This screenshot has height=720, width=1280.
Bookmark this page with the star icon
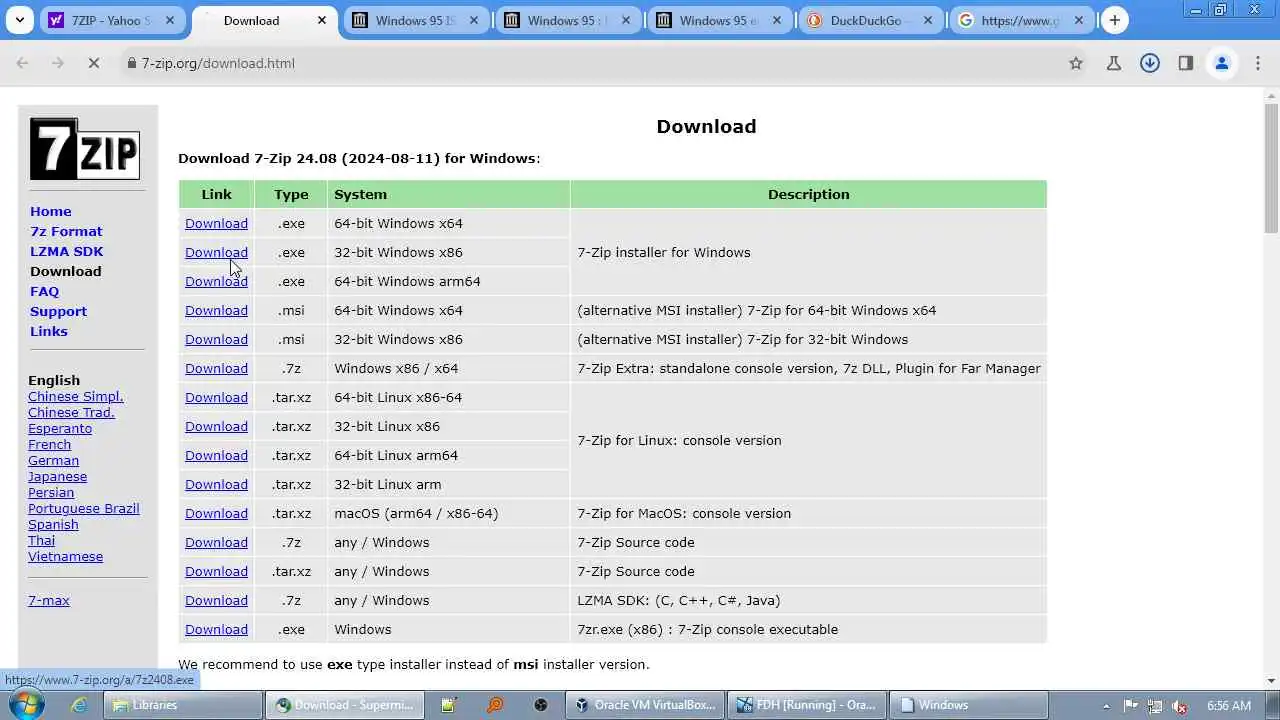[1076, 63]
